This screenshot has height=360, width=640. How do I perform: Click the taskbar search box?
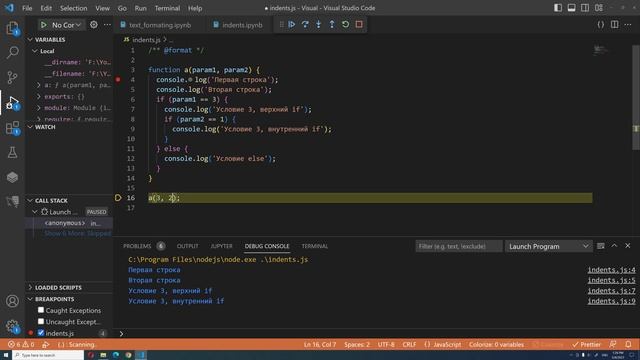pyautogui.click(x=48, y=355)
